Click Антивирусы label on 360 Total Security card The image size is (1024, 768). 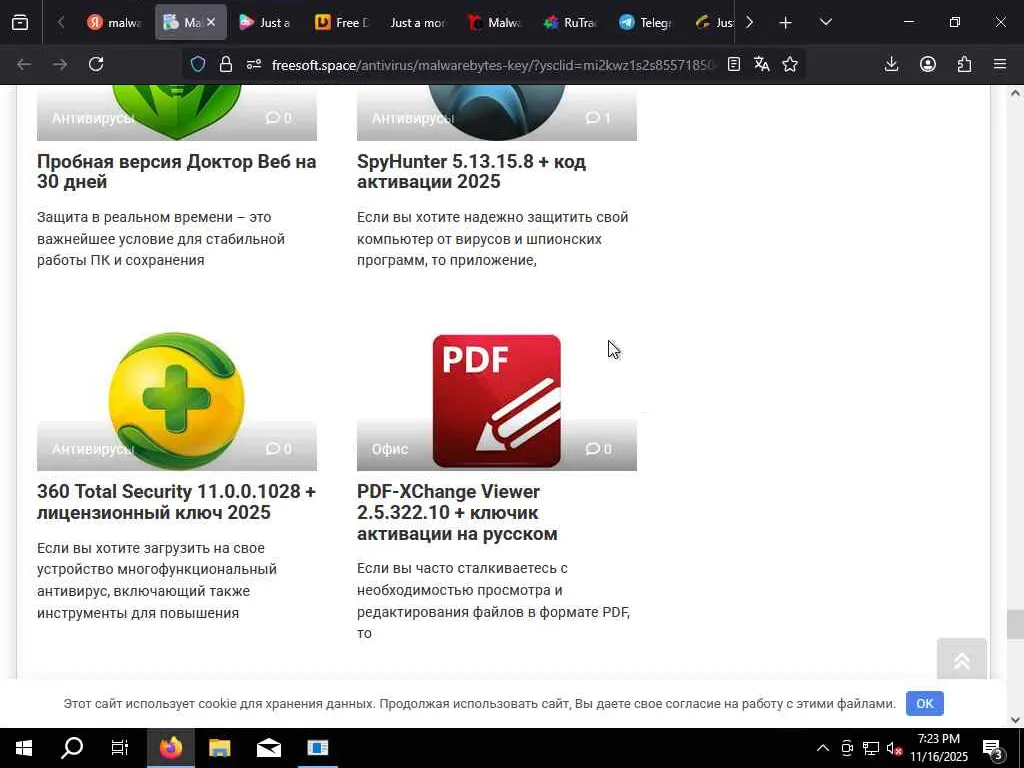pos(93,449)
